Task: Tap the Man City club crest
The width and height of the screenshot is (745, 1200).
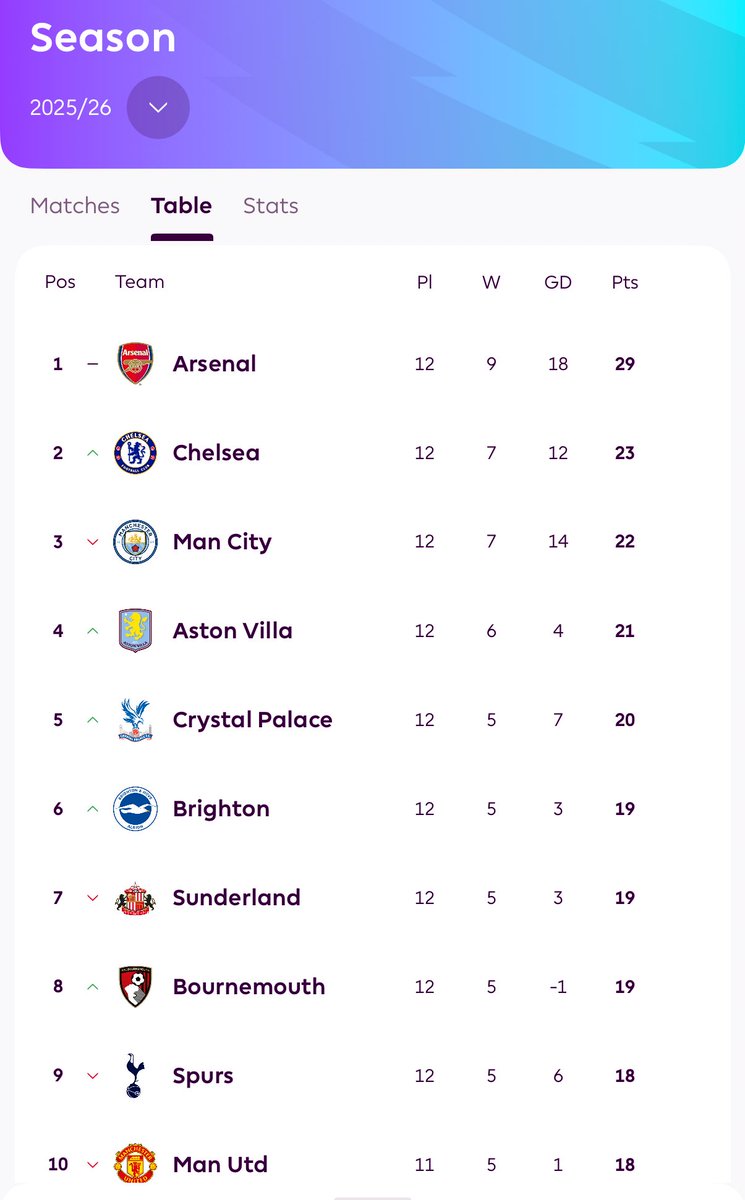Action: [135, 542]
